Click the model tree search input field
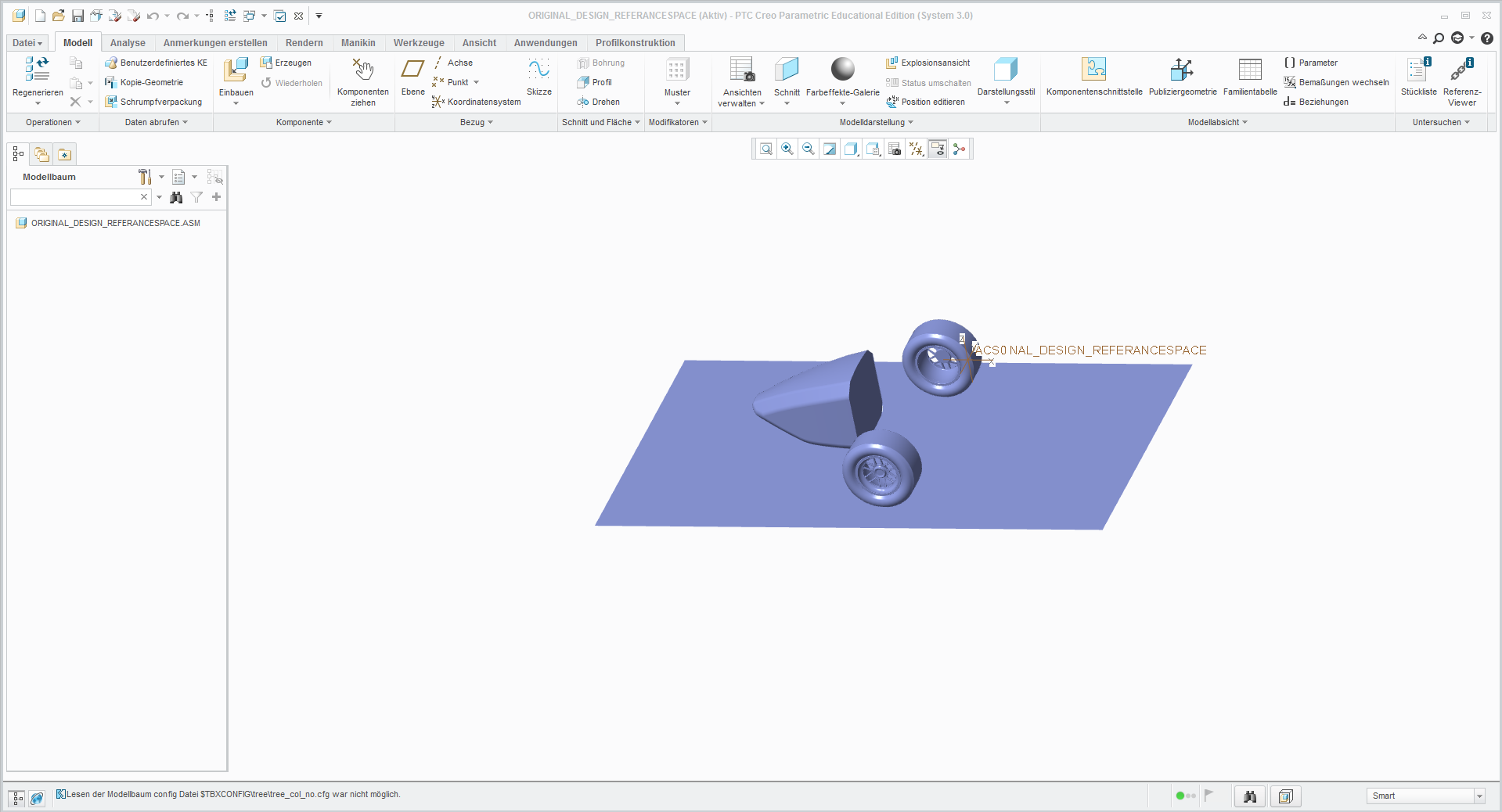This screenshot has height=812, width=1502. tap(75, 197)
